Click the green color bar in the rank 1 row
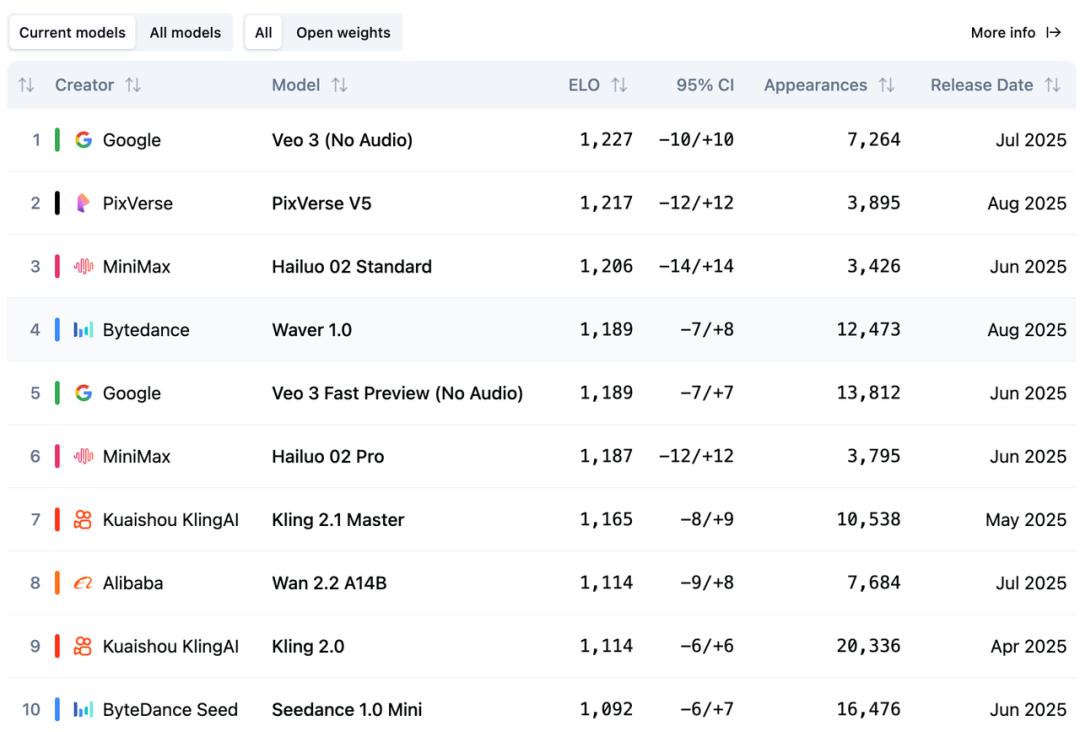Screen dimensions: 1080x732 point(58,140)
